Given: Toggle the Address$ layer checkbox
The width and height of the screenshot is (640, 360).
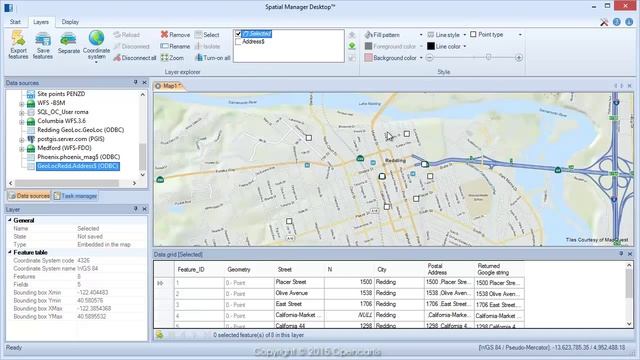Looking at the screenshot, I should pos(238,42).
